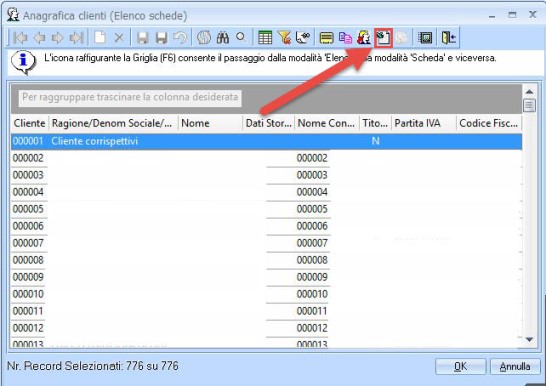Click 000011 in the Nome Con column
The height and width of the screenshot is (386, 546).
click(x=312, y=311)
